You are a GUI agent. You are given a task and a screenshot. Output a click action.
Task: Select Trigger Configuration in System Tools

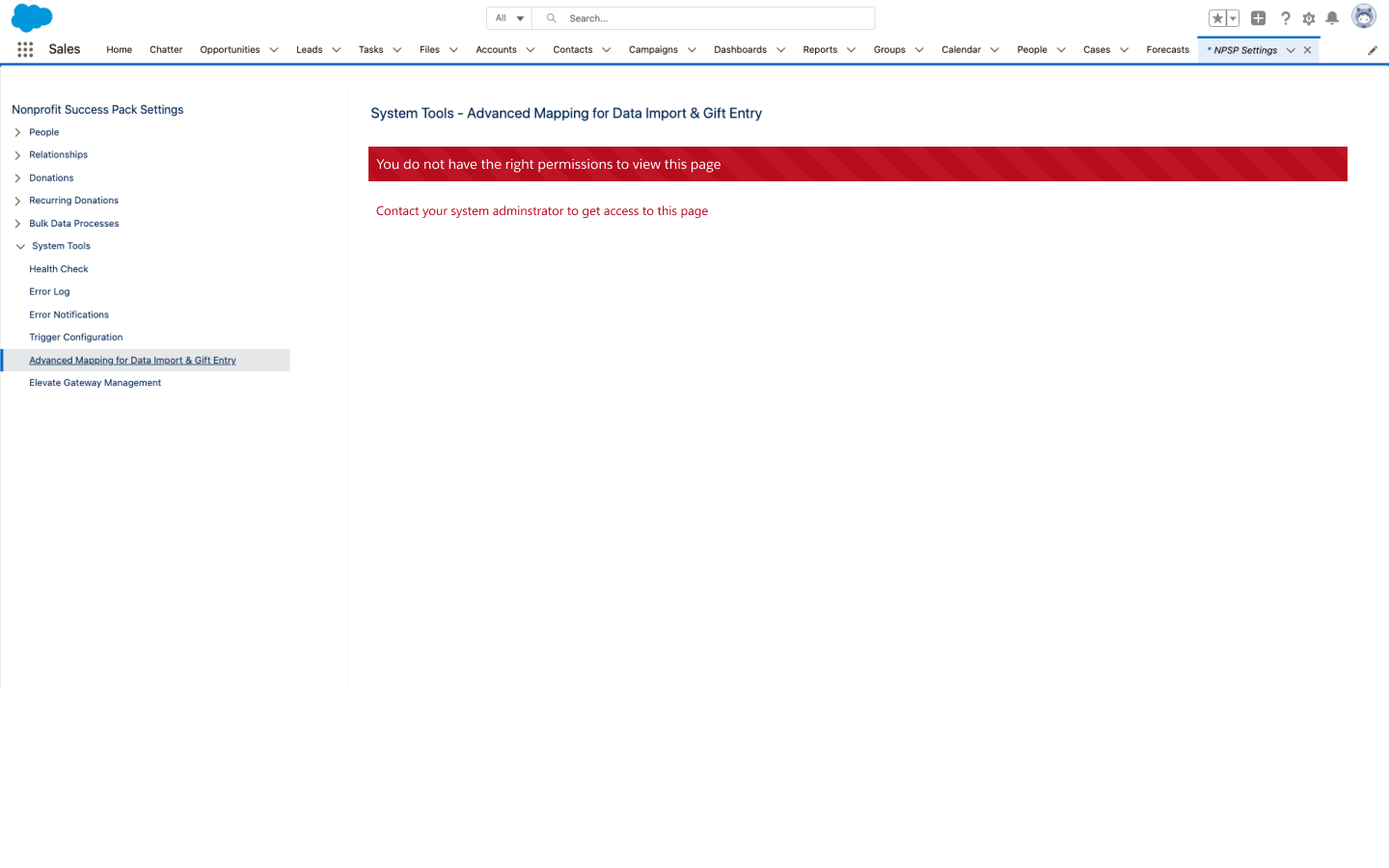tap(75, 337)
